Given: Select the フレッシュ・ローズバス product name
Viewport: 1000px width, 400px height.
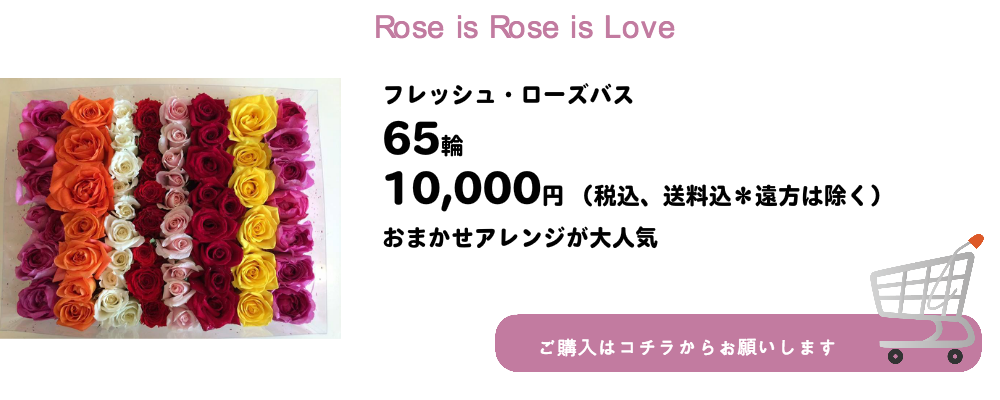Looking at the screenshot, I should pyautogui.click(x=508, y=97).
